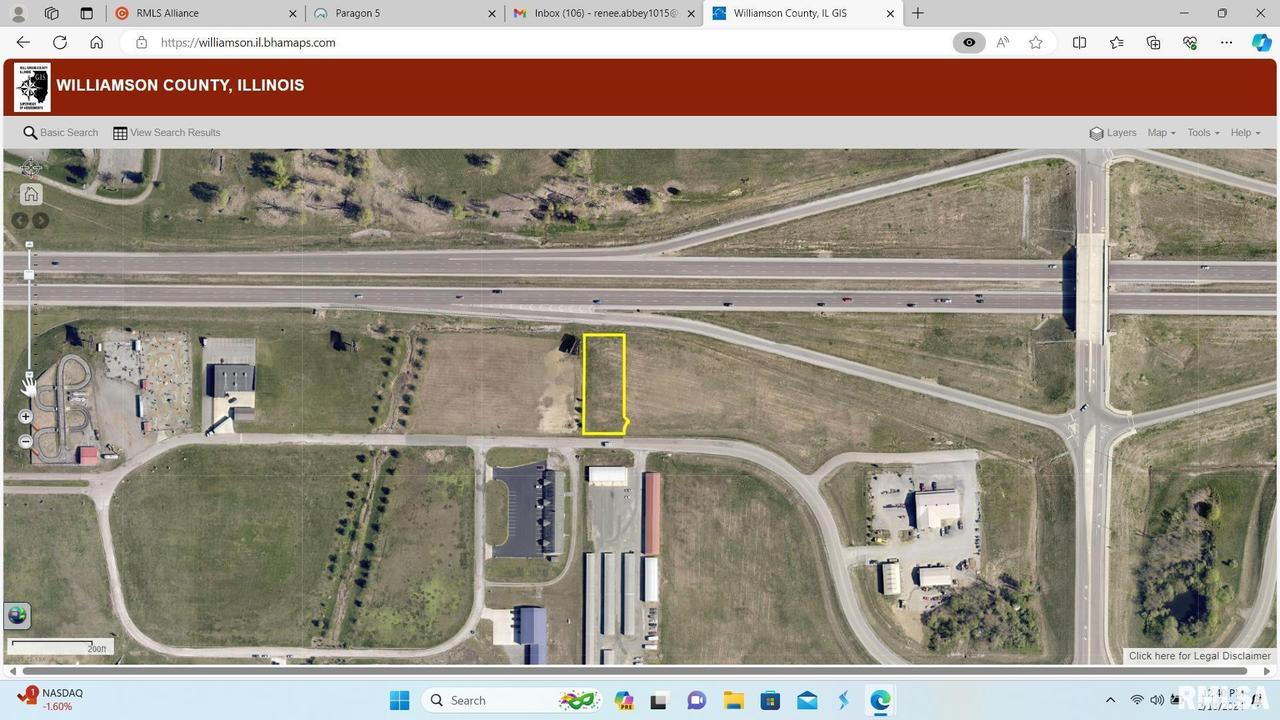
Task: Click the View Search Results grid icon
Action: click(x=120, y=131)
